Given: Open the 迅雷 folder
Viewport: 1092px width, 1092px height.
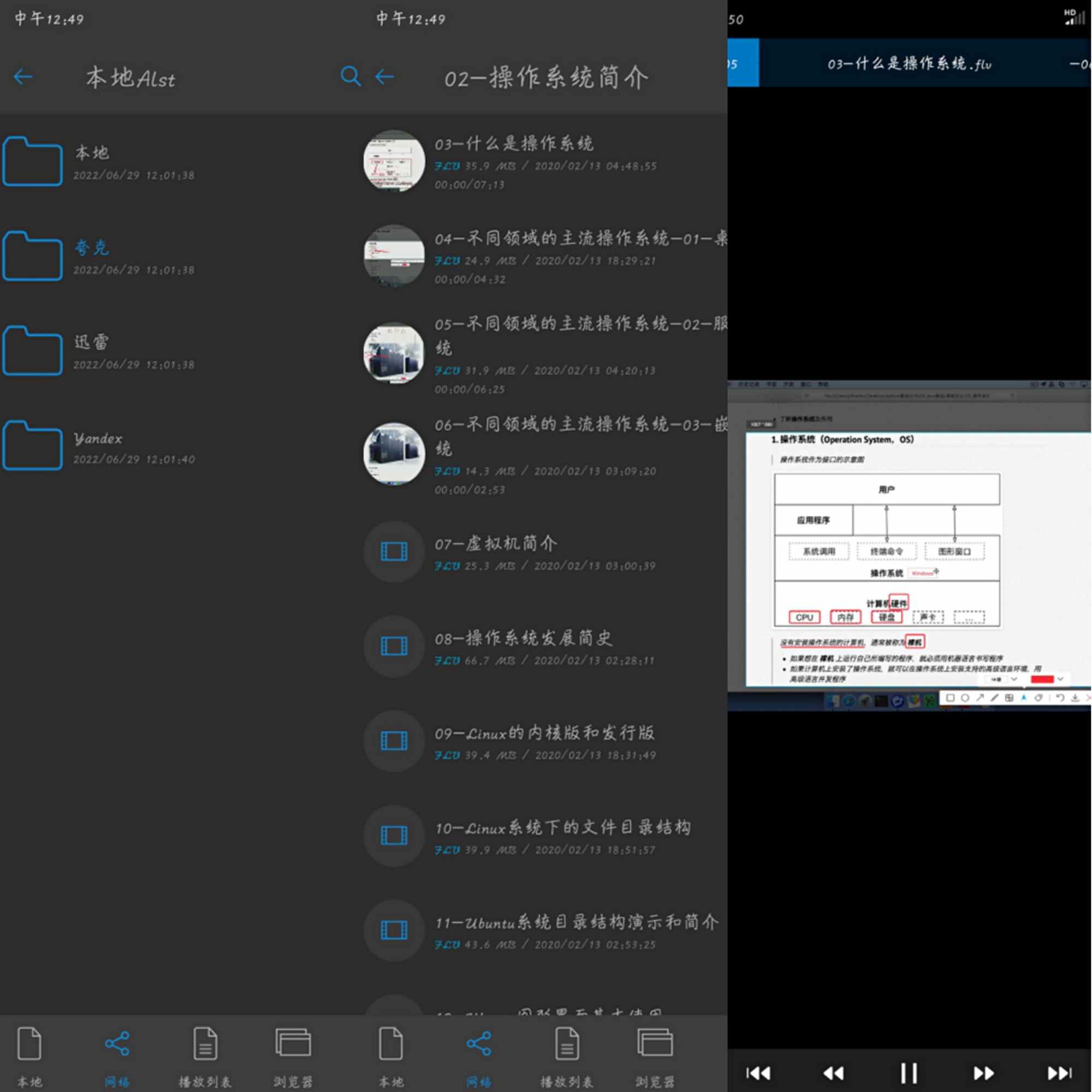Looking at the screenshot, I should click(92, 342).
